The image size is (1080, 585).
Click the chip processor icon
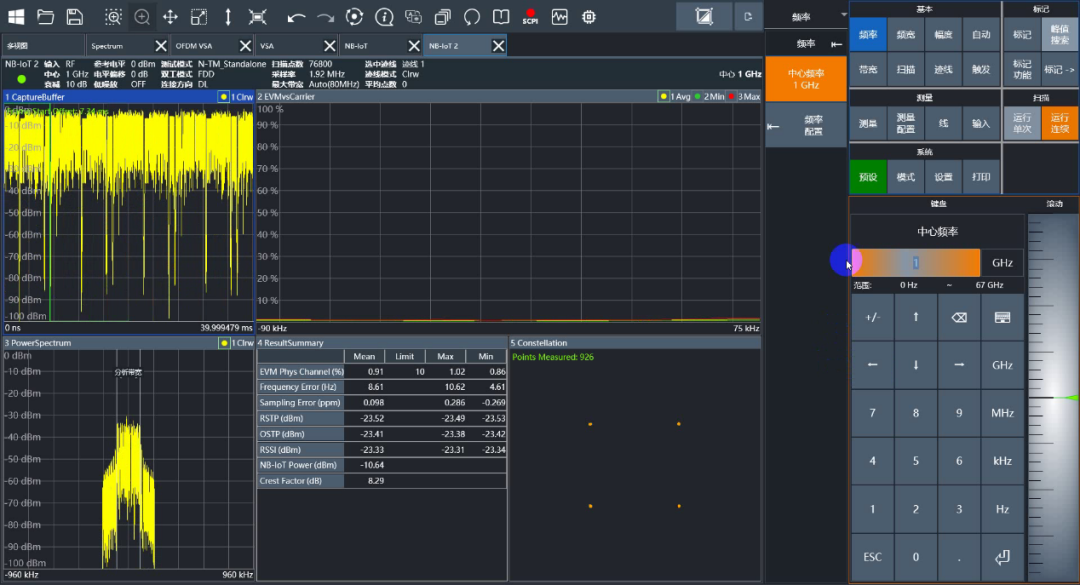[x=589, y=17]
